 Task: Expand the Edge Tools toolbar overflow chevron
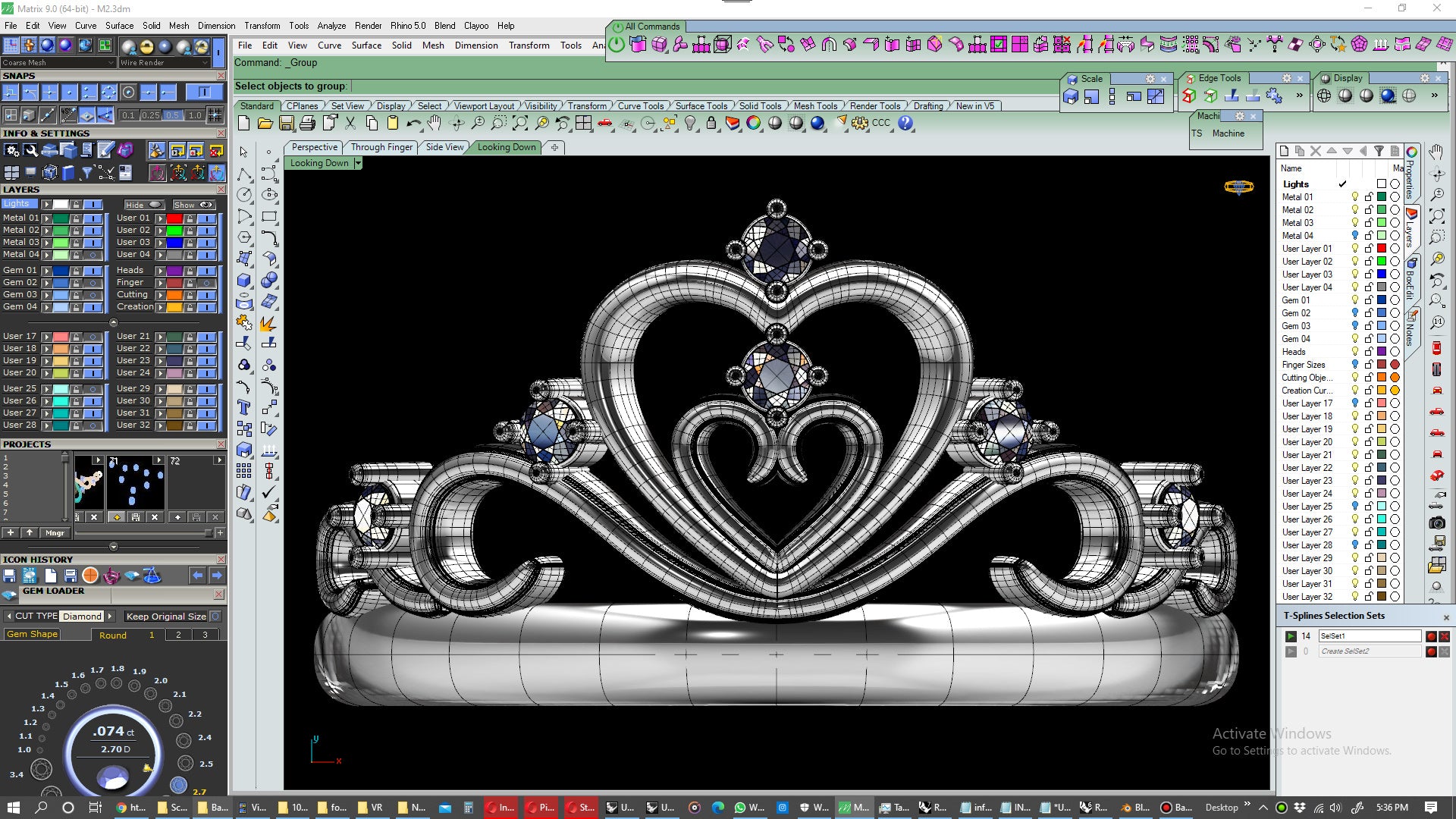click(1299, 96)
